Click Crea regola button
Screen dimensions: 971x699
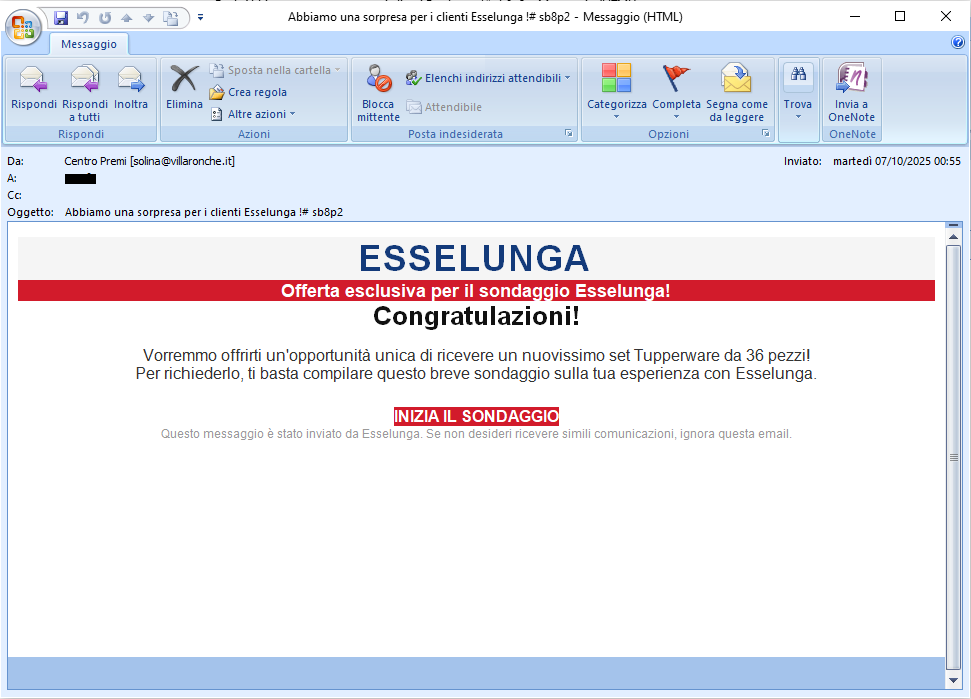pyautogui.click(x=256, y=92)
